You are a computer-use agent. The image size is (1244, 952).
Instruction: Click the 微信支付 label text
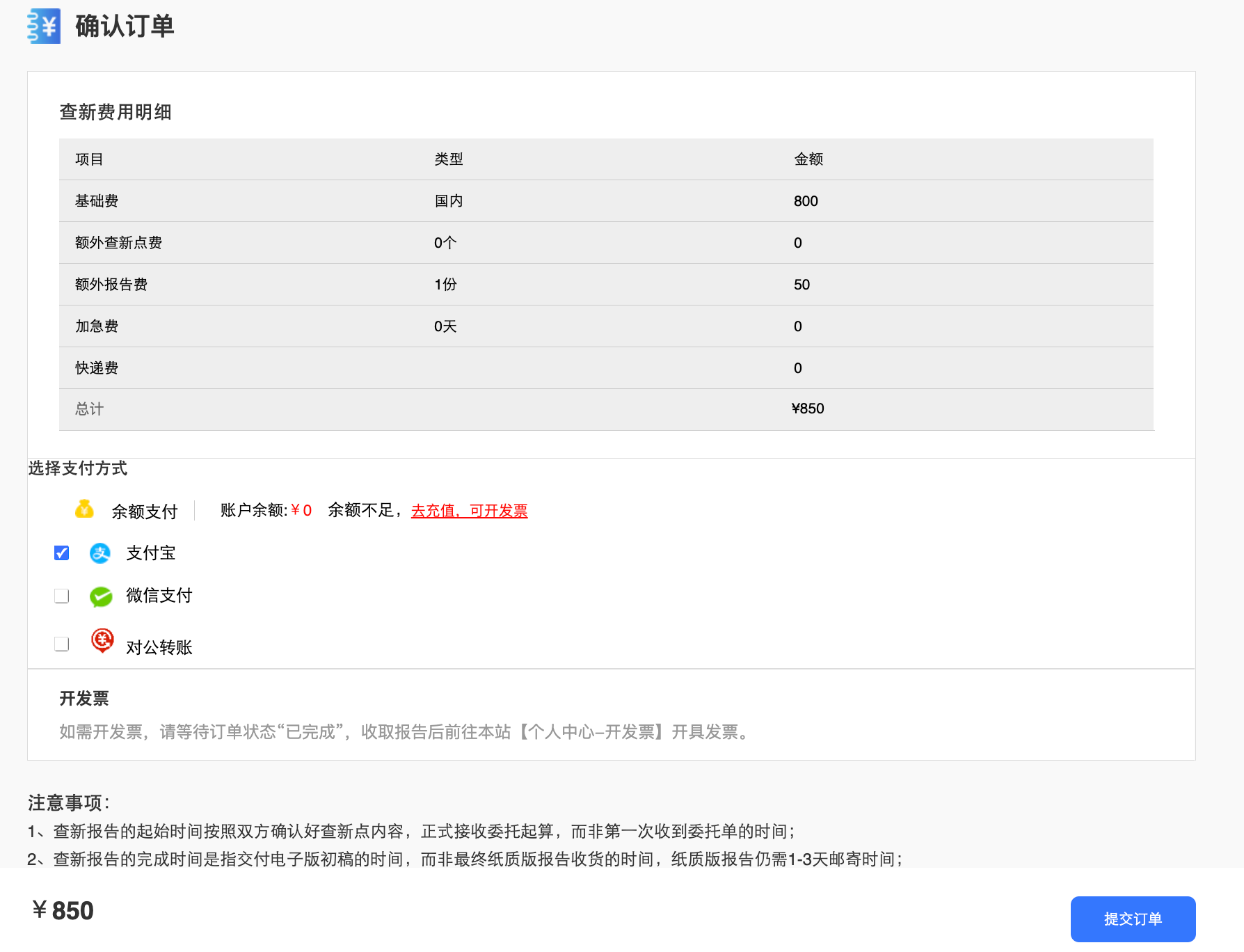pyautogui.click(x=159, y=596)
